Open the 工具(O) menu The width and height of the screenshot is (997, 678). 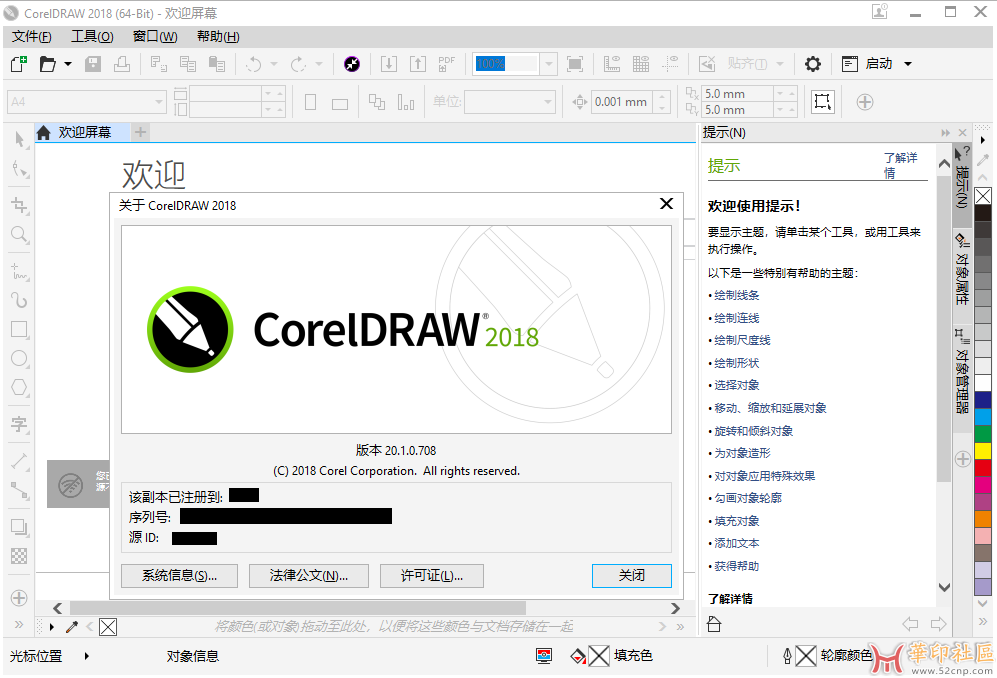[x=92, y=37]
